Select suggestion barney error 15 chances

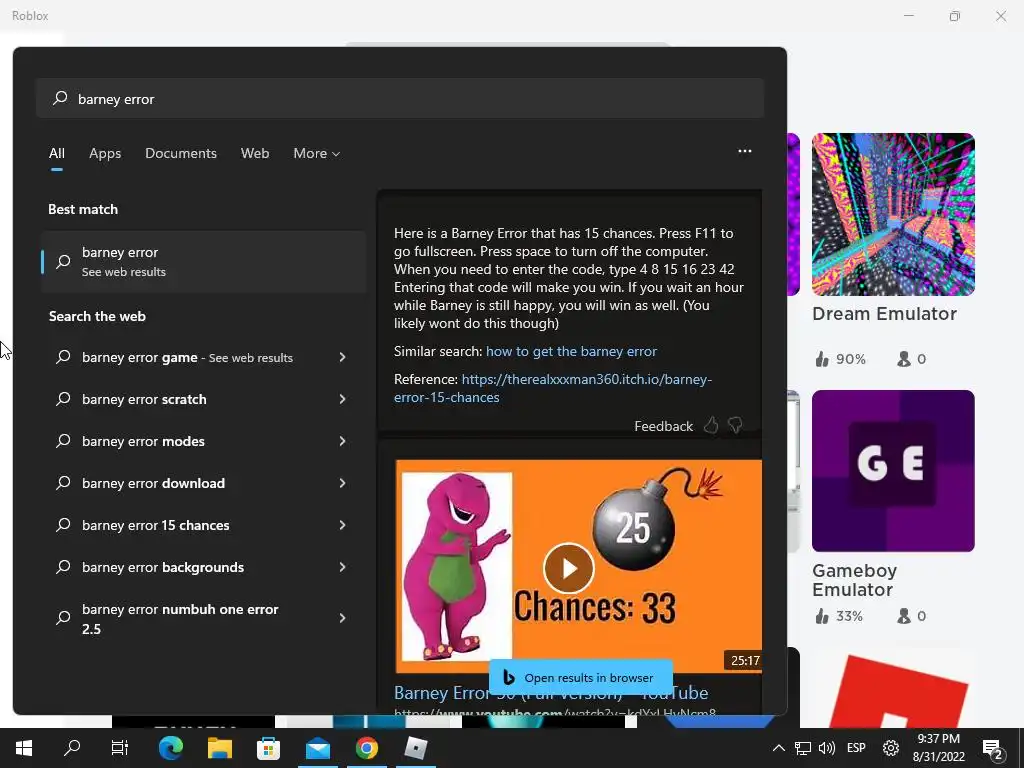tap(155, 525)
